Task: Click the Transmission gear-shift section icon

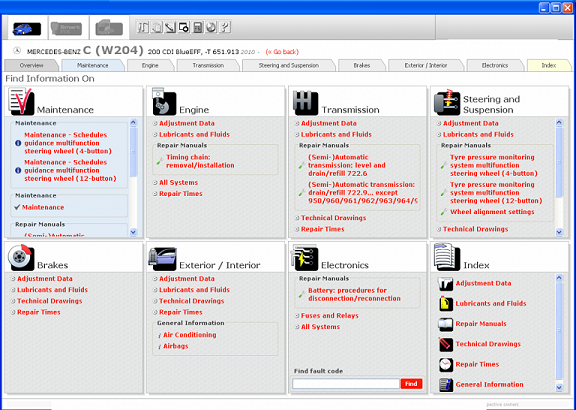Action: click(x=306, y=102)
